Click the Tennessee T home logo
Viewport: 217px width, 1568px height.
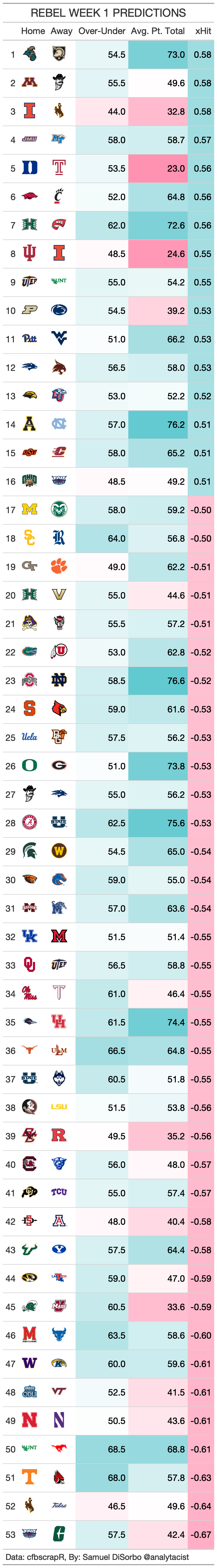click(29, 1477)
